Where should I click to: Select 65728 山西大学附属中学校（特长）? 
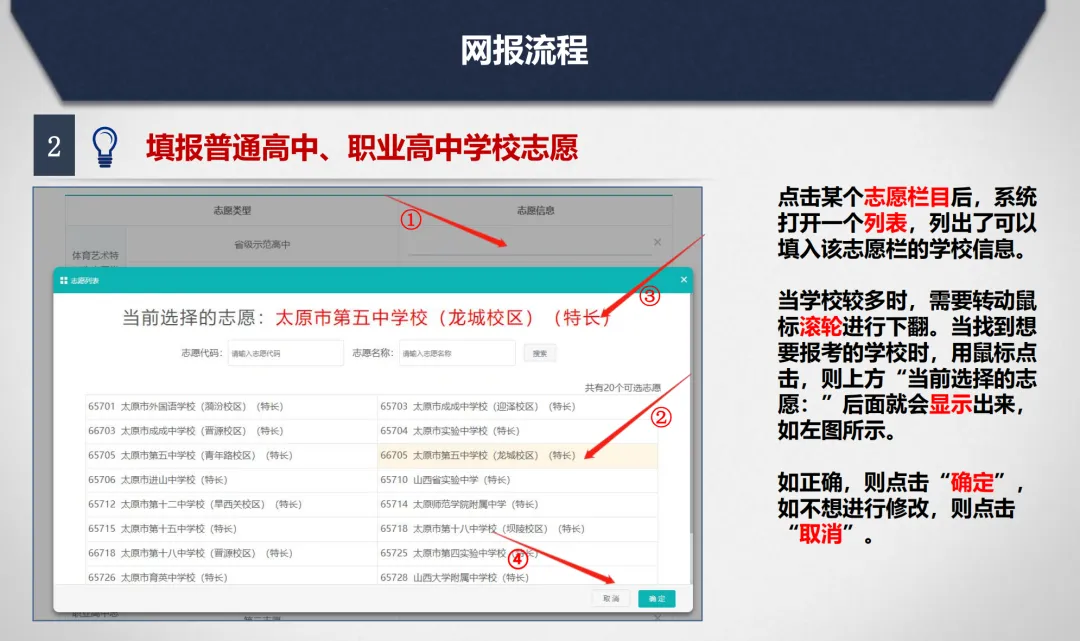(x=517, y=577)
